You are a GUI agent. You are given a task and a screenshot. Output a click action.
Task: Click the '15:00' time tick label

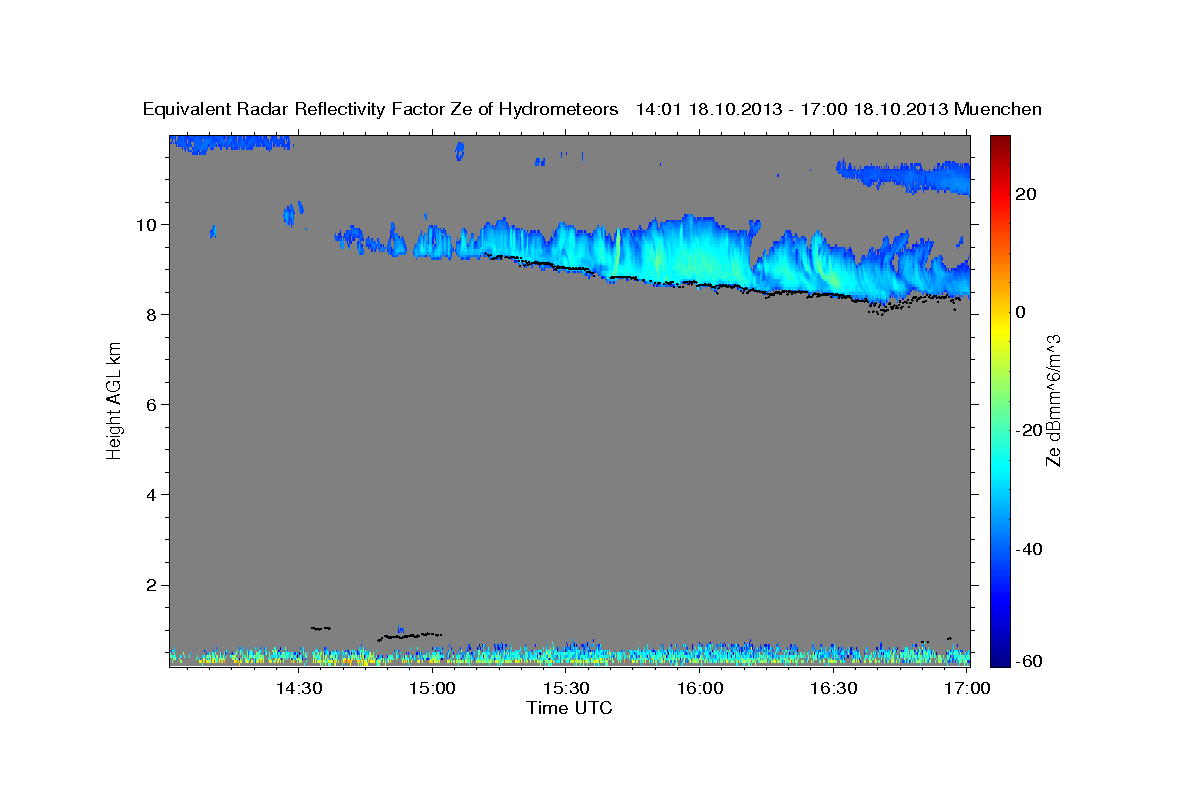(x=433, y=688)
